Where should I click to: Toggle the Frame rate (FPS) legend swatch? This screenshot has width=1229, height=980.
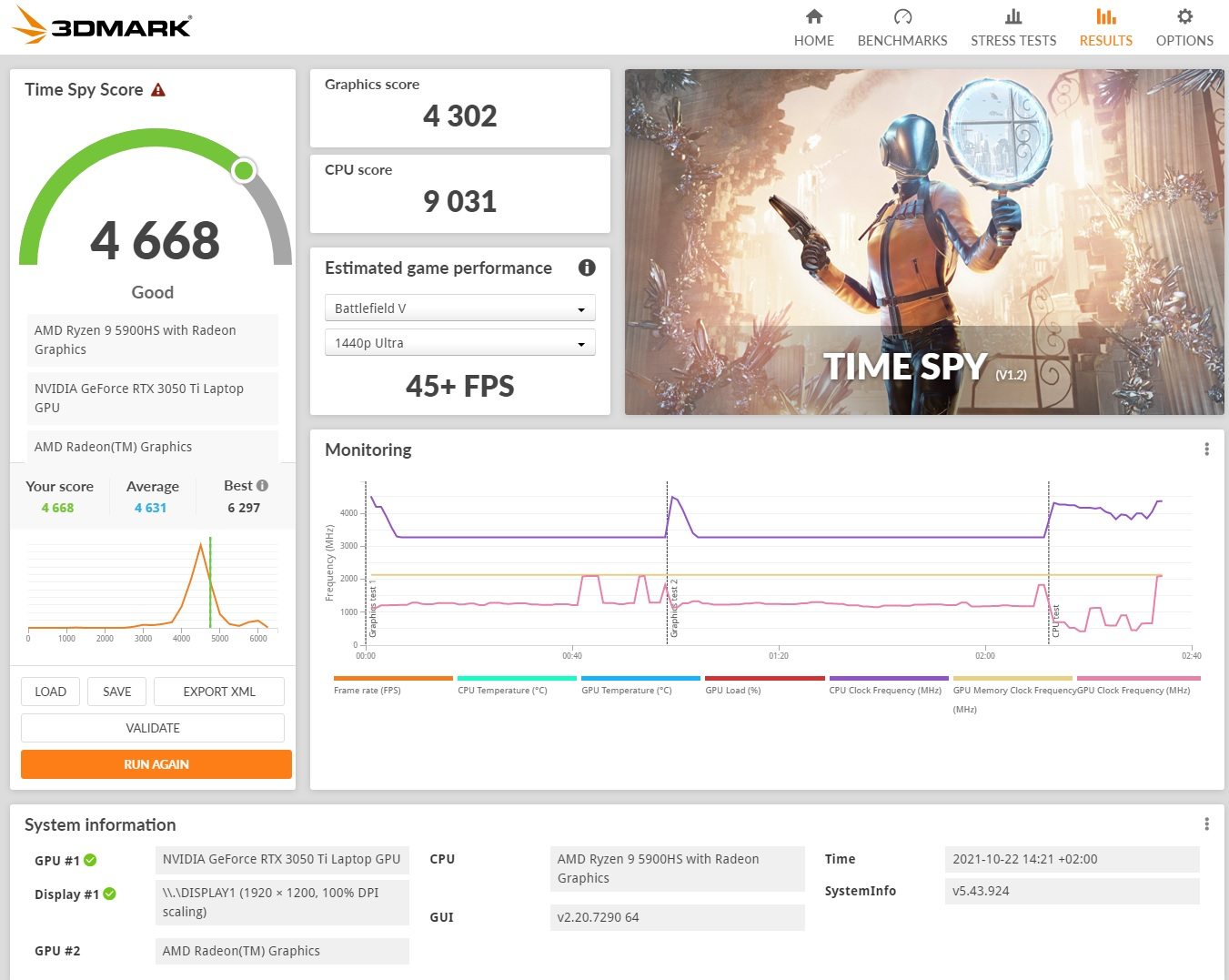coord(393,678)
